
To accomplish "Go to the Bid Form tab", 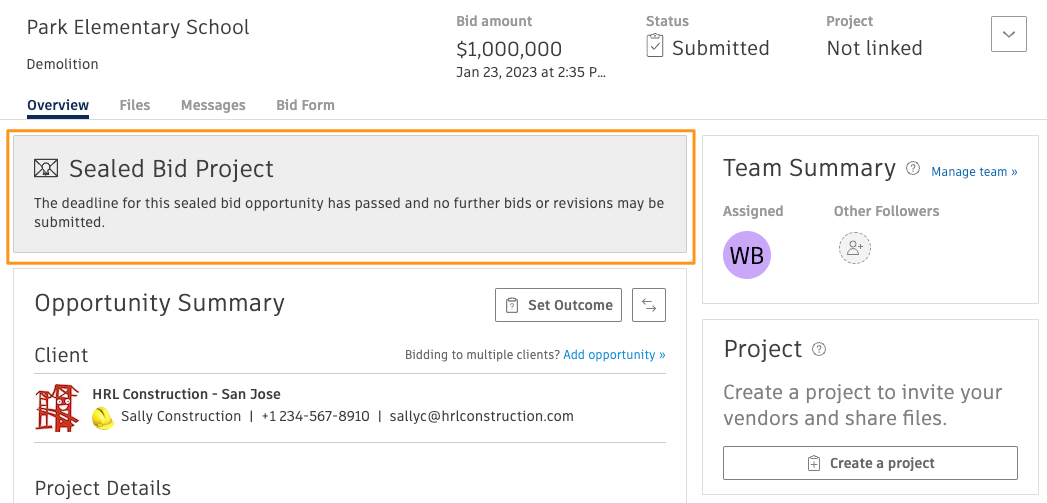I will (x=305, y=105).
